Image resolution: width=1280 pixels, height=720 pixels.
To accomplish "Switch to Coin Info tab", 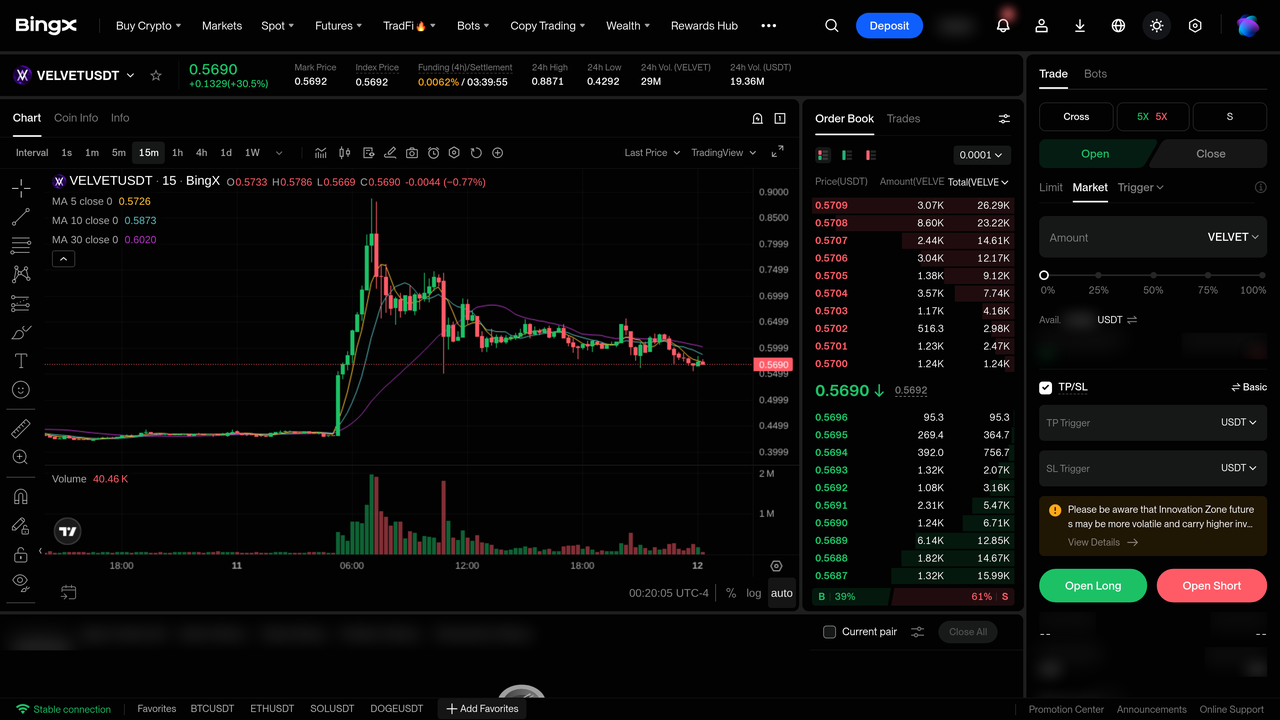I will pyautogui.click(x=76, y=118).
